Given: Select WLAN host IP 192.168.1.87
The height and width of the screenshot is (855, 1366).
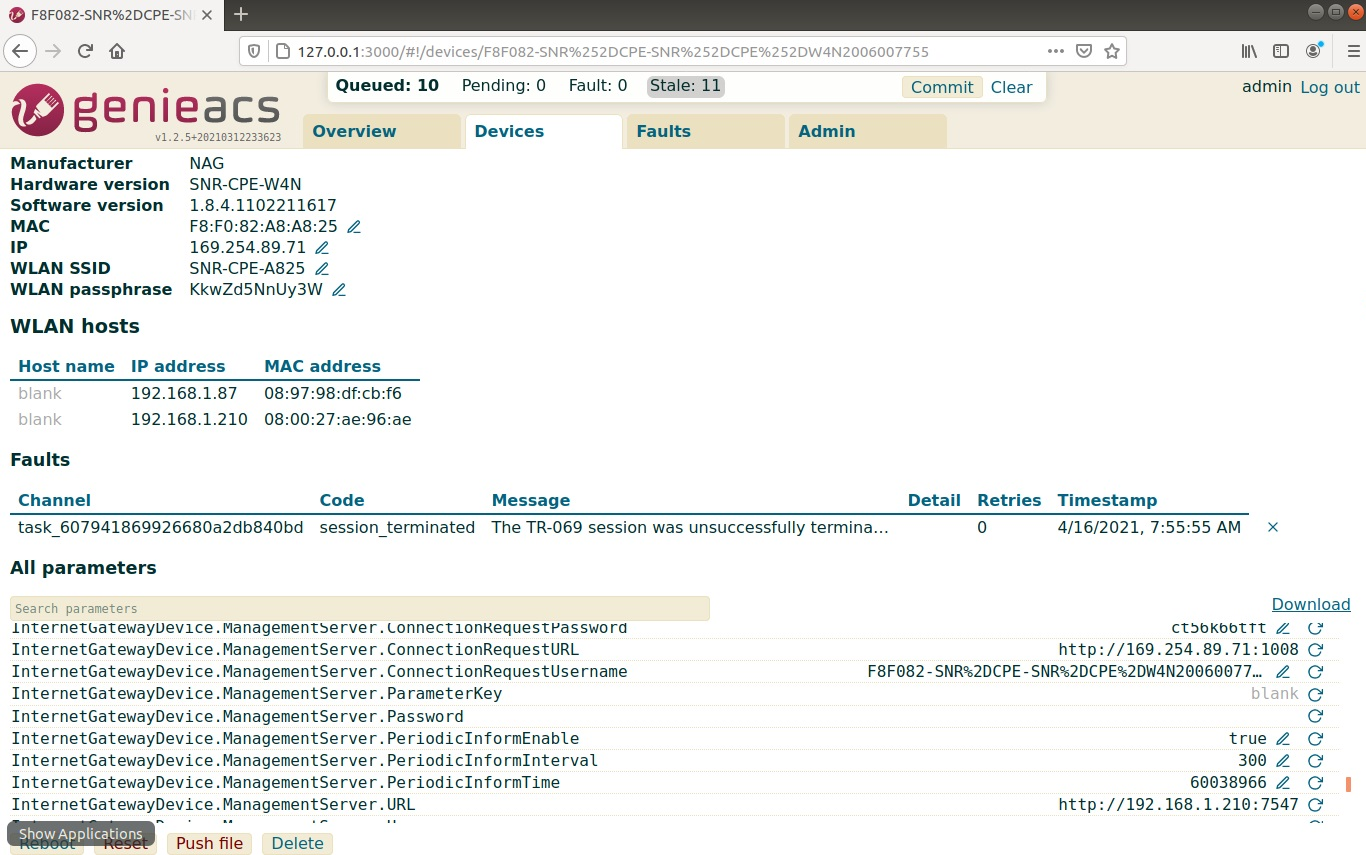Looking at the screenshot, I should coord(184,394).
